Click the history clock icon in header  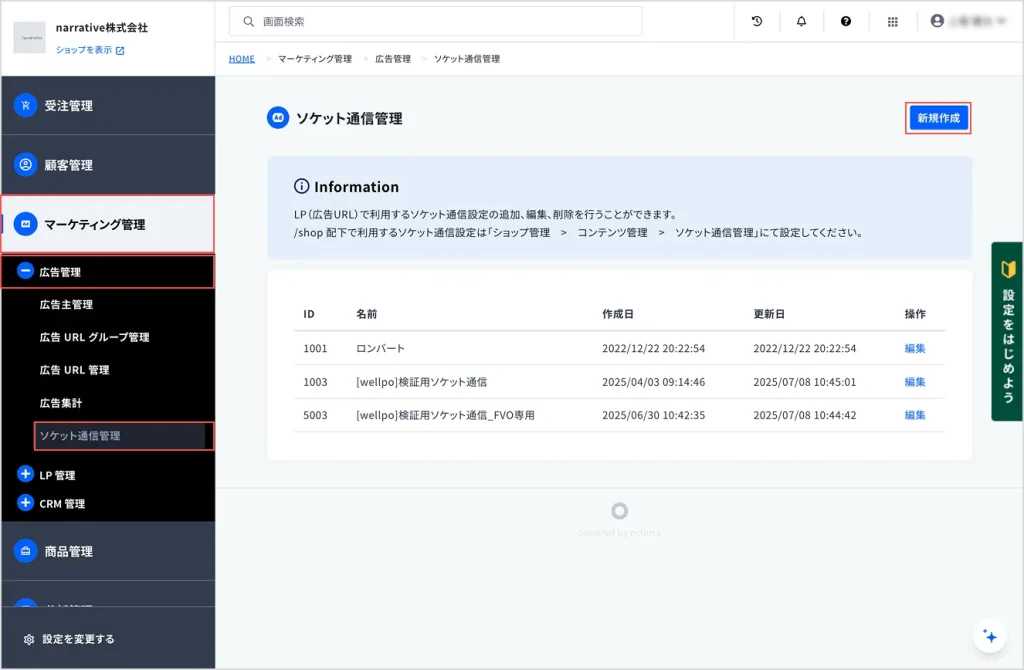pyautogui.click(x=757, y=21)
